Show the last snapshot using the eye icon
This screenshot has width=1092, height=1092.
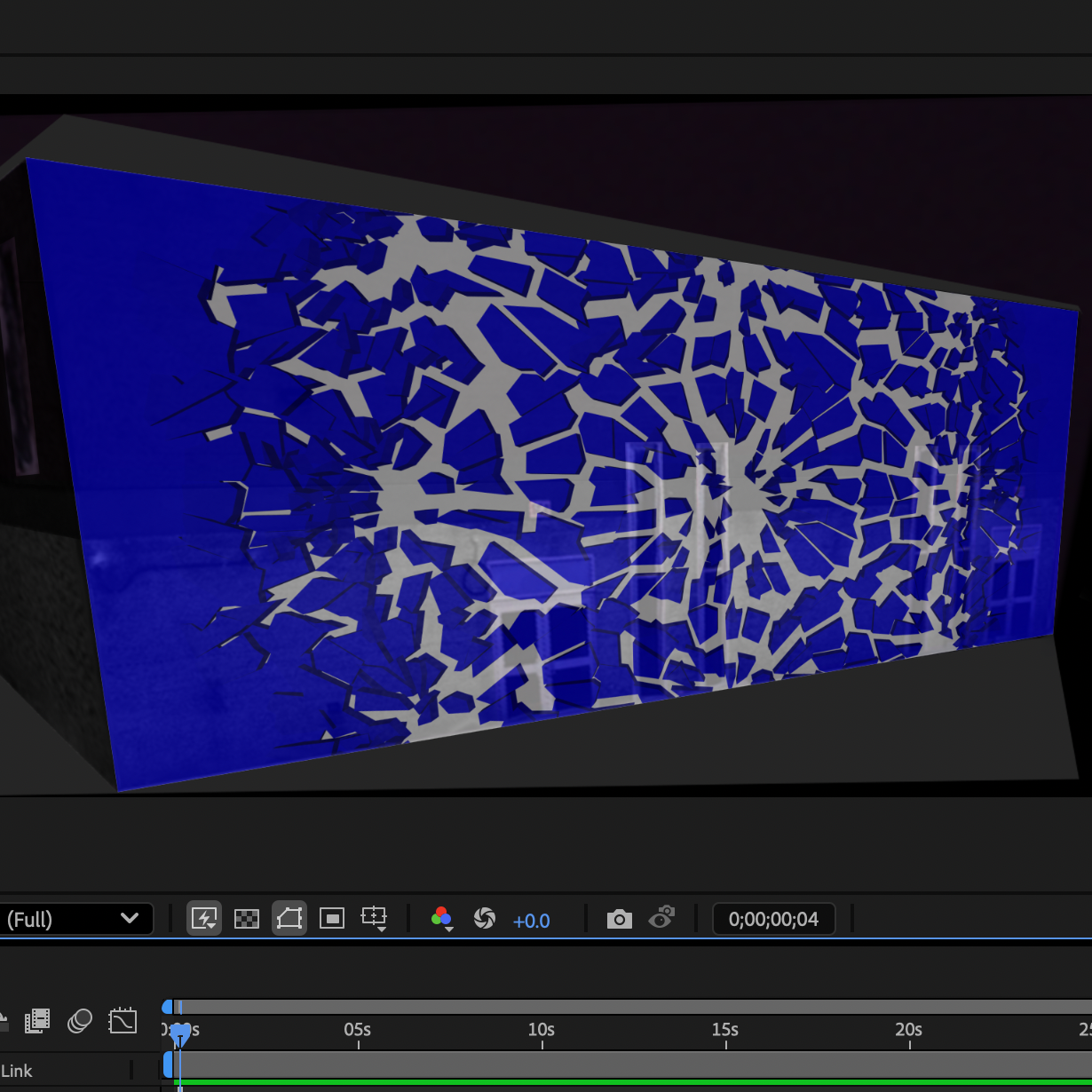tap(662, 918)
